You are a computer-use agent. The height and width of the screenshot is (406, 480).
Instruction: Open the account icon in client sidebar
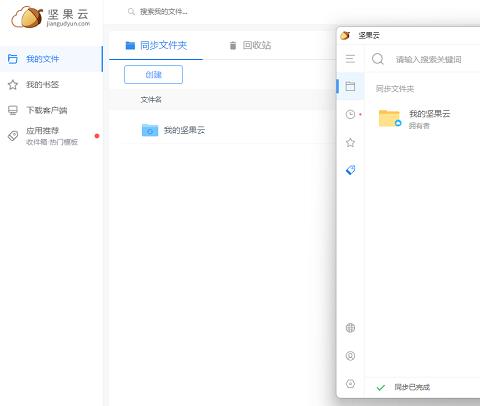click(x=350, y=356)
